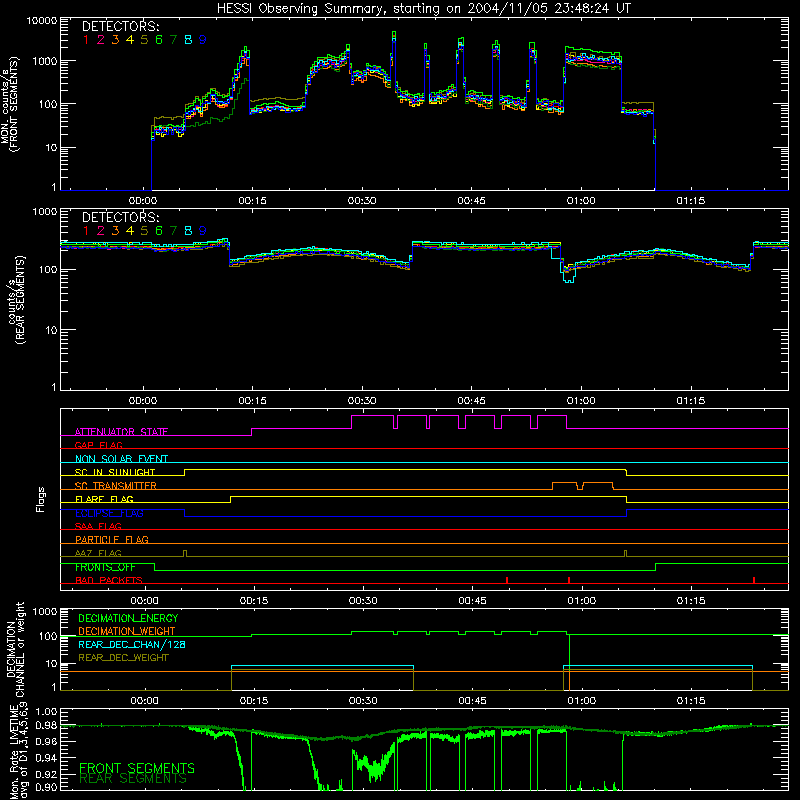
Task: Click 10000 on front segments y-axis
Action: pyautogui.click(x=42, y=21)
